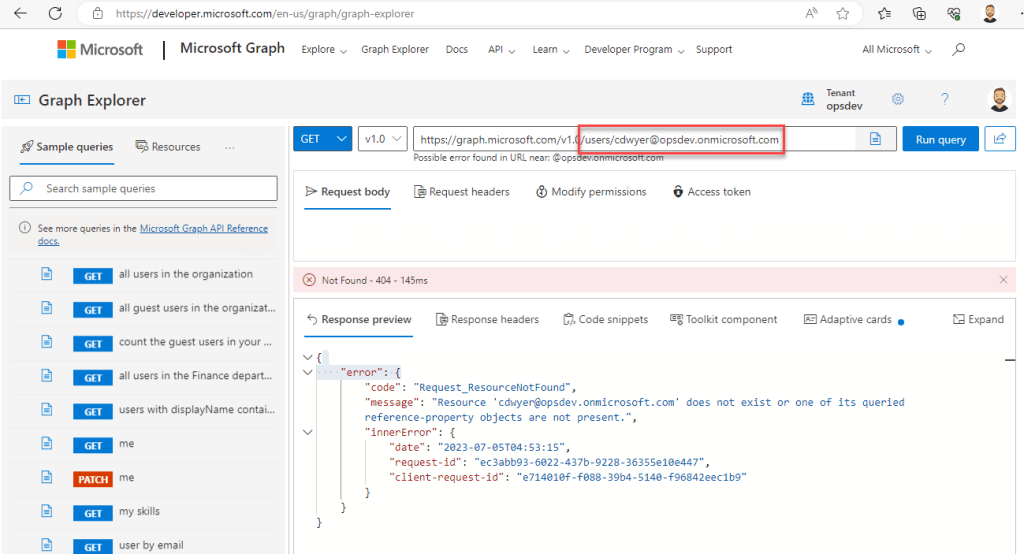Switch to the Request headers tab

461,192
